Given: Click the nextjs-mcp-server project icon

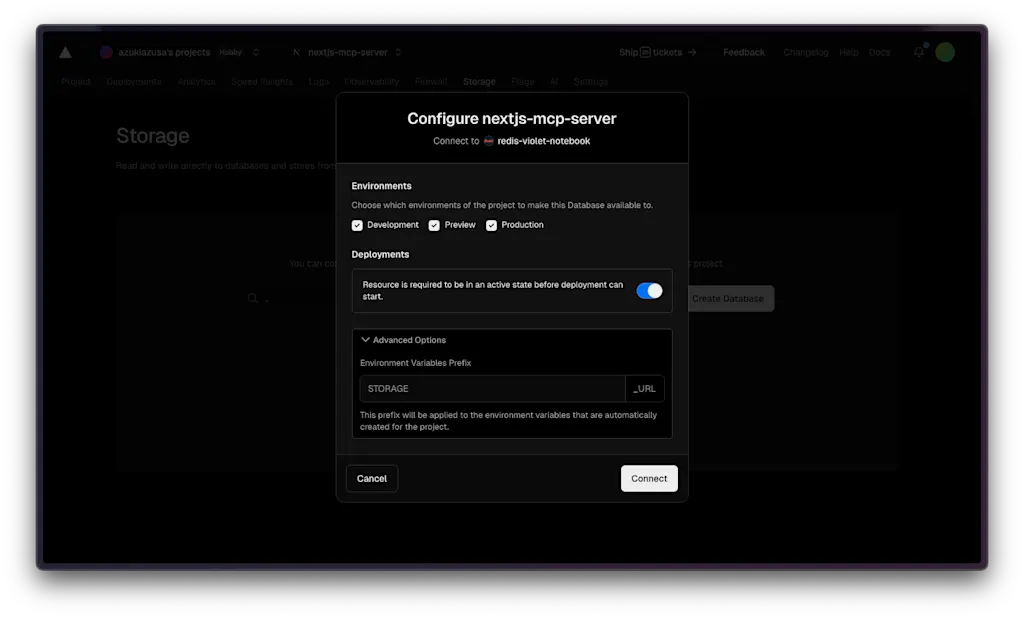Looking at the screenshot, I should point(296,52).
